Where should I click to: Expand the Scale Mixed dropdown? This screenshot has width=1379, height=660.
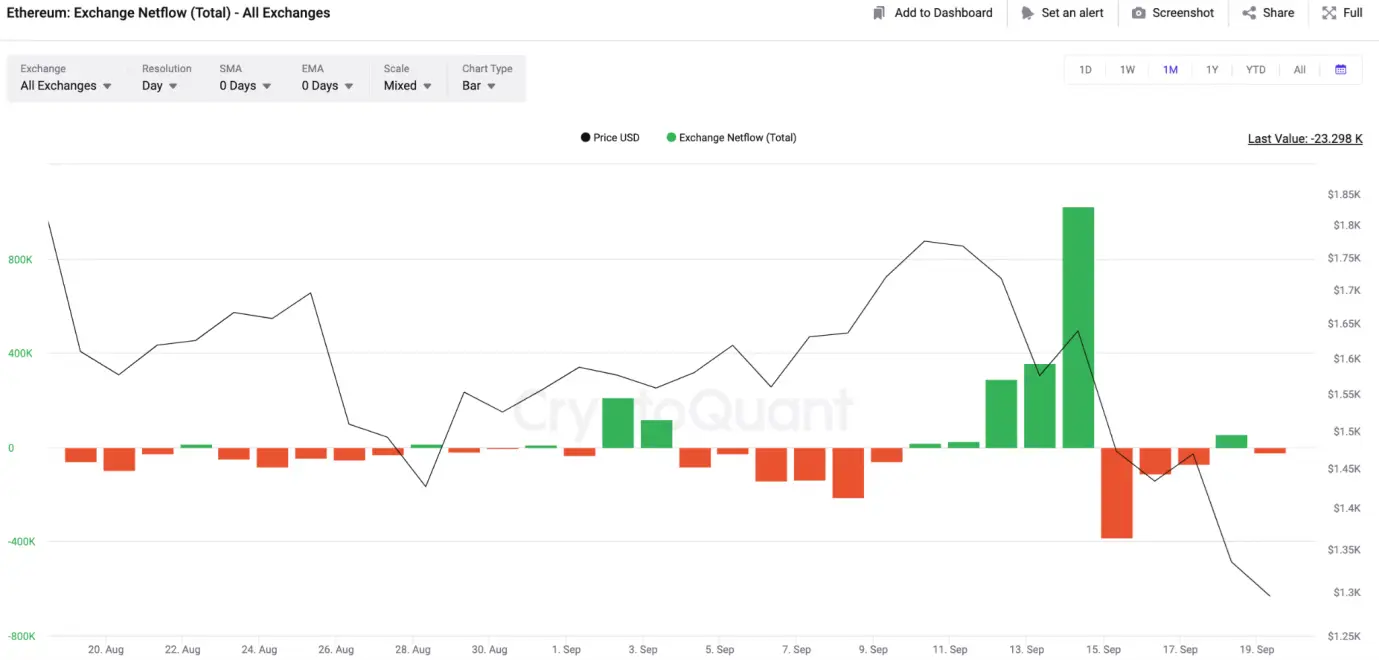click(408, 86)
